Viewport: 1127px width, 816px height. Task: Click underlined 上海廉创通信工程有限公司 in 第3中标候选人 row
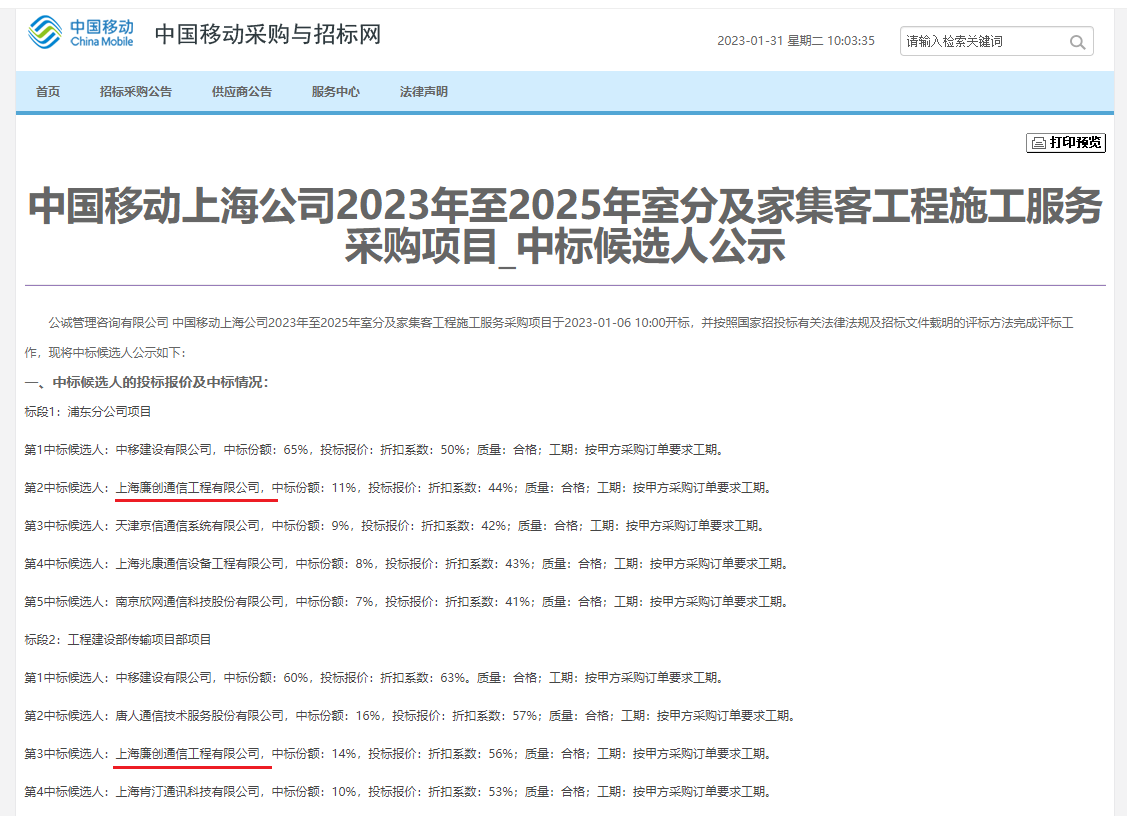tap(189, 754)
